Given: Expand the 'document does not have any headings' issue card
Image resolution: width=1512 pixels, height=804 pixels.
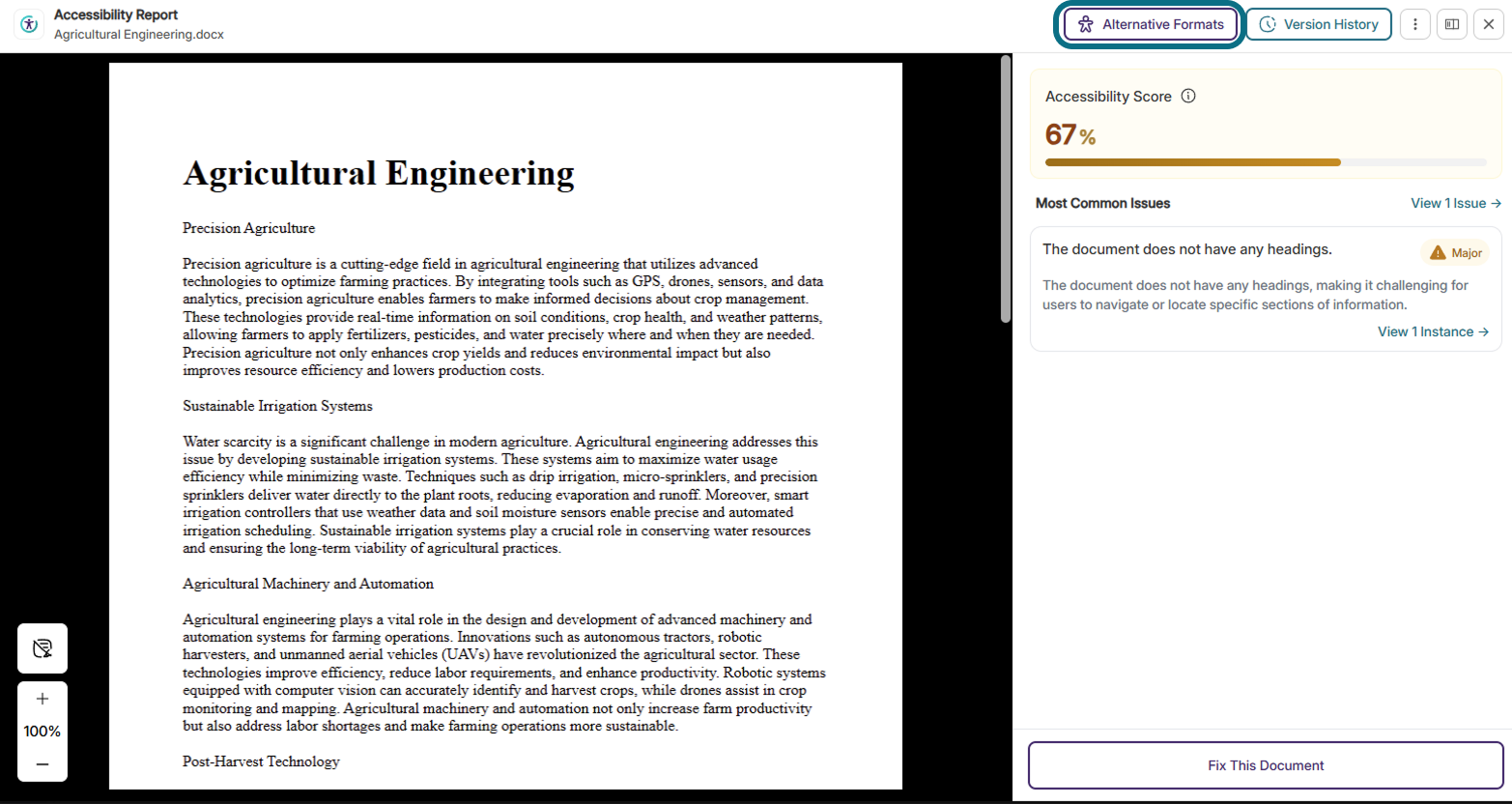Looking at the screenshot, I should tap(1266, 289).
